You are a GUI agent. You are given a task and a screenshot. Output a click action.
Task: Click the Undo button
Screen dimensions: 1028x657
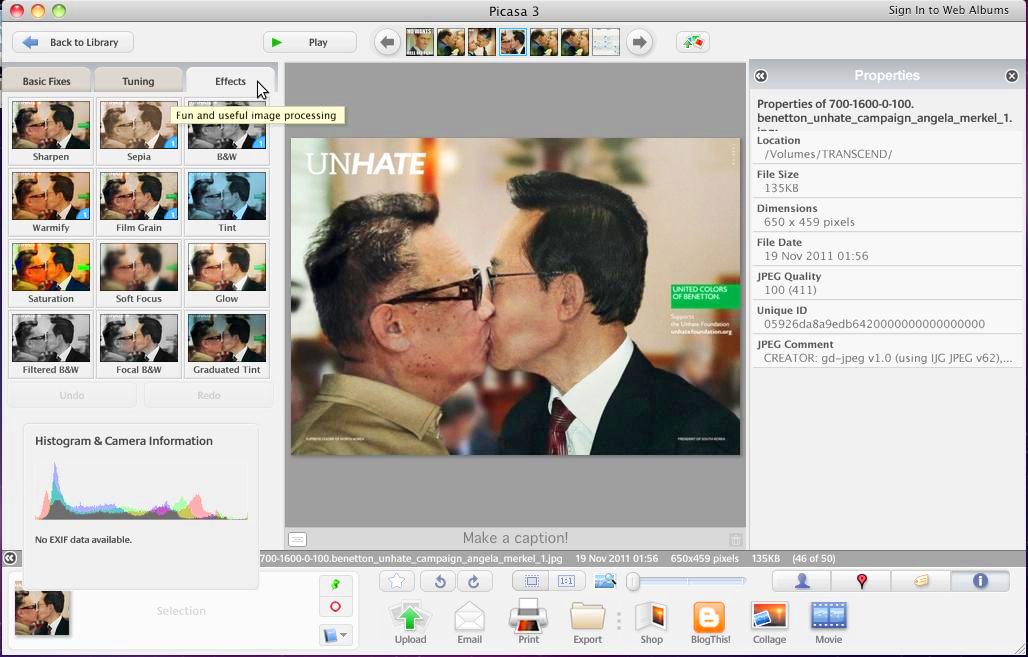tap(72, 395)
